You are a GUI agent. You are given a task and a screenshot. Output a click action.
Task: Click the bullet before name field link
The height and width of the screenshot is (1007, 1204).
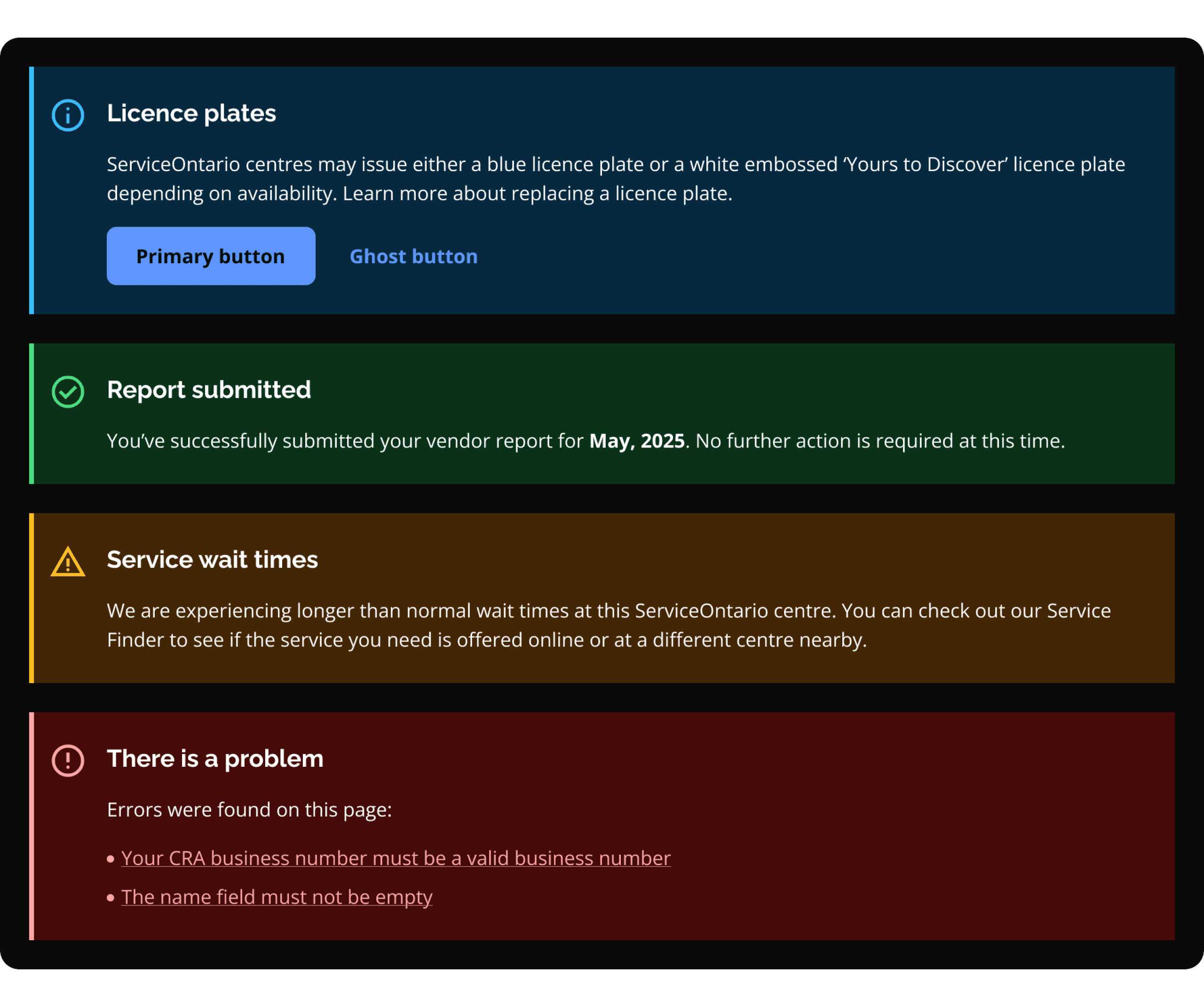111,898
